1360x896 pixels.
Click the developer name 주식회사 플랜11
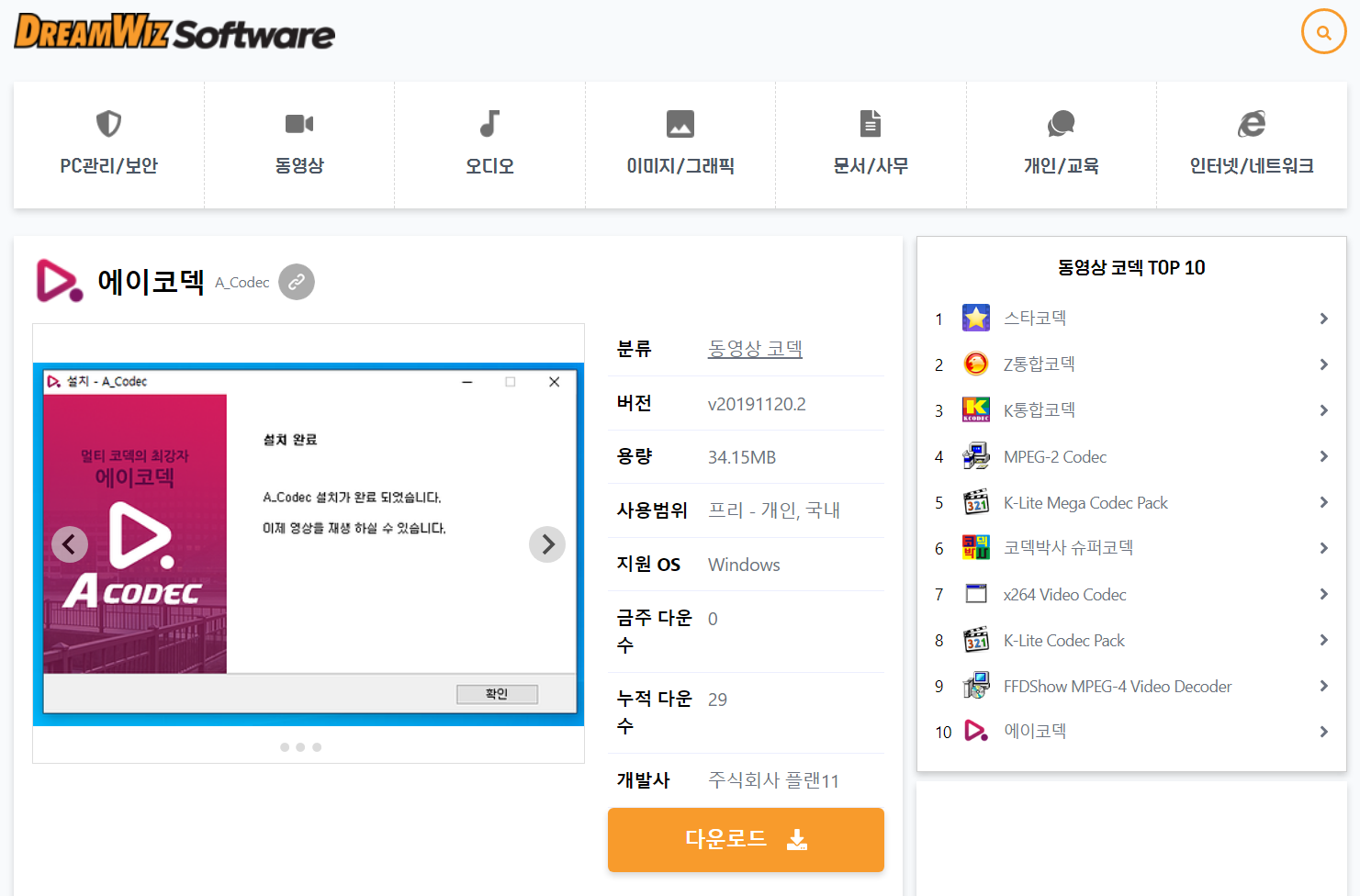773,780
